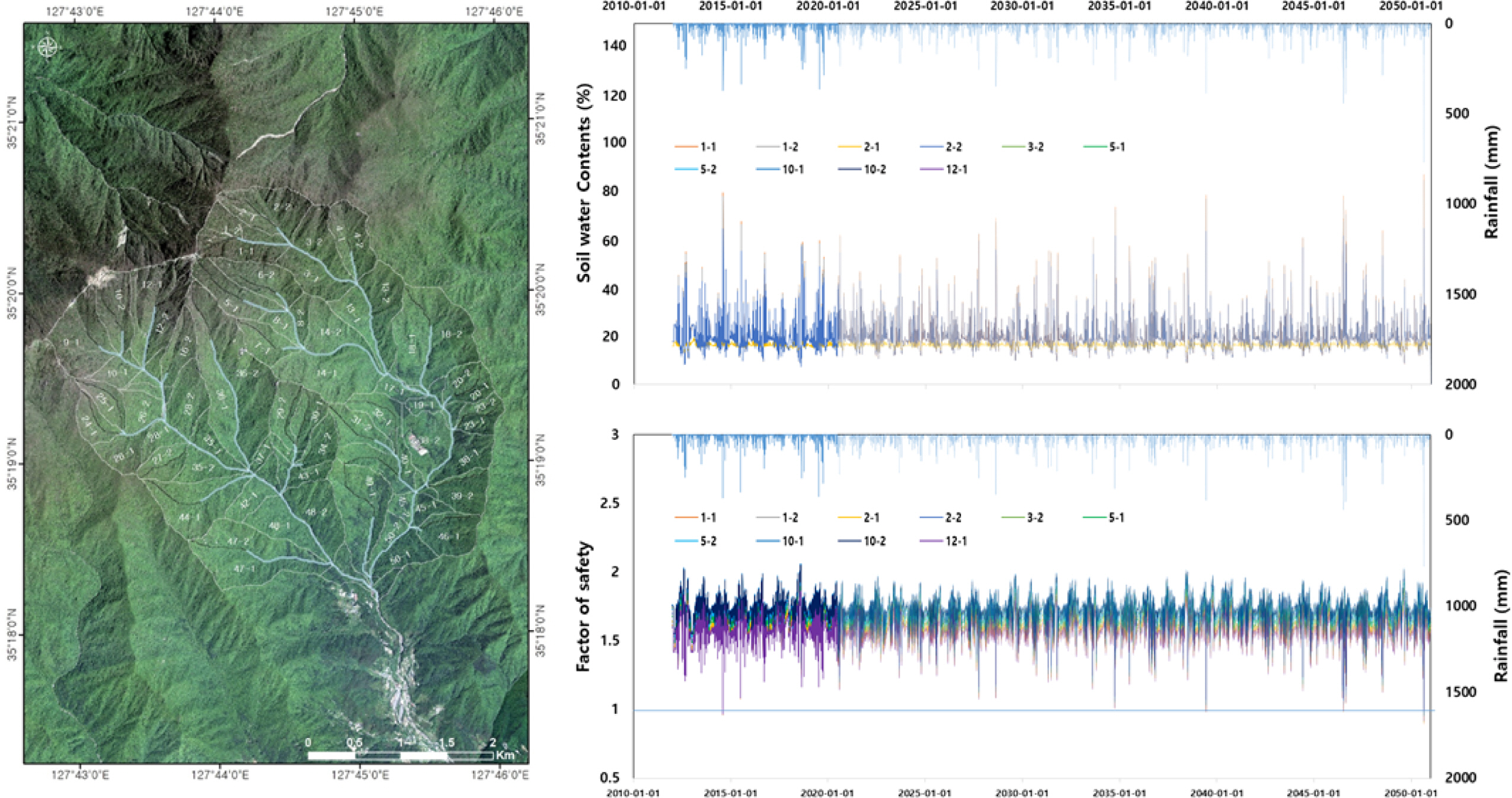Click the 3-2 green legend line in the factor of safety chart

[x=1012, y=518]
